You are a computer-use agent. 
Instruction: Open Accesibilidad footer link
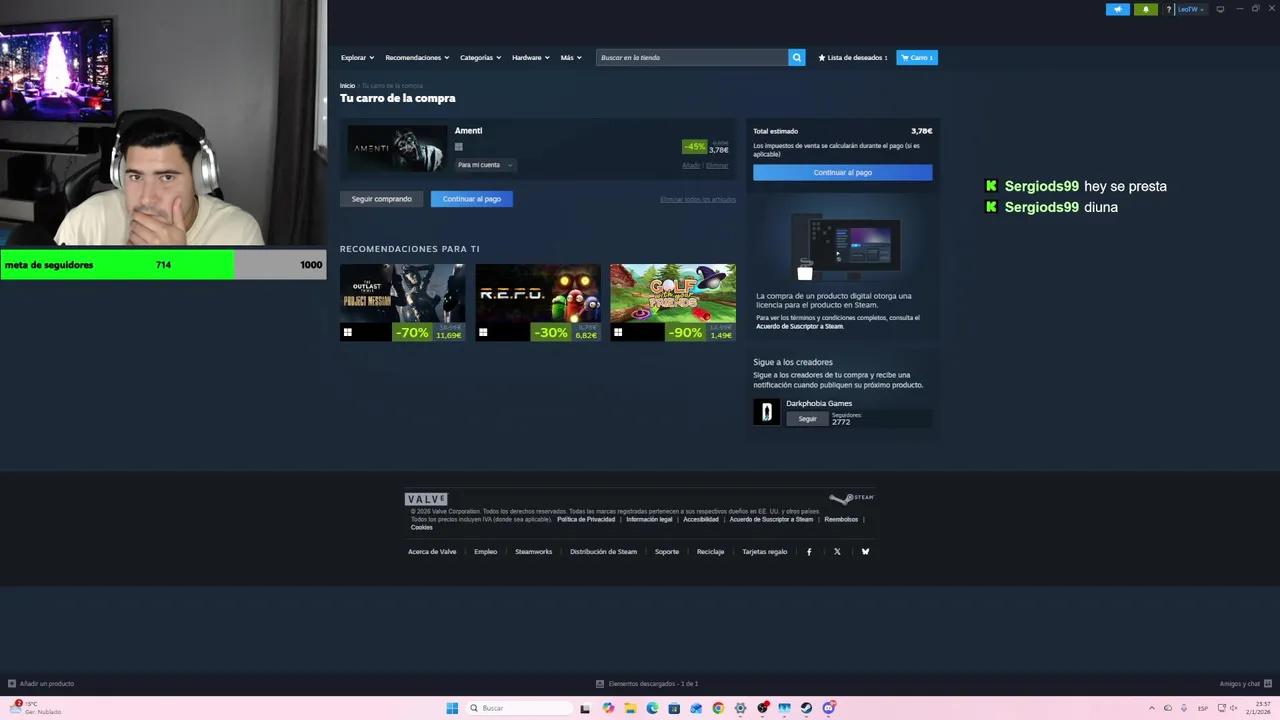click(x=701, y=520)
